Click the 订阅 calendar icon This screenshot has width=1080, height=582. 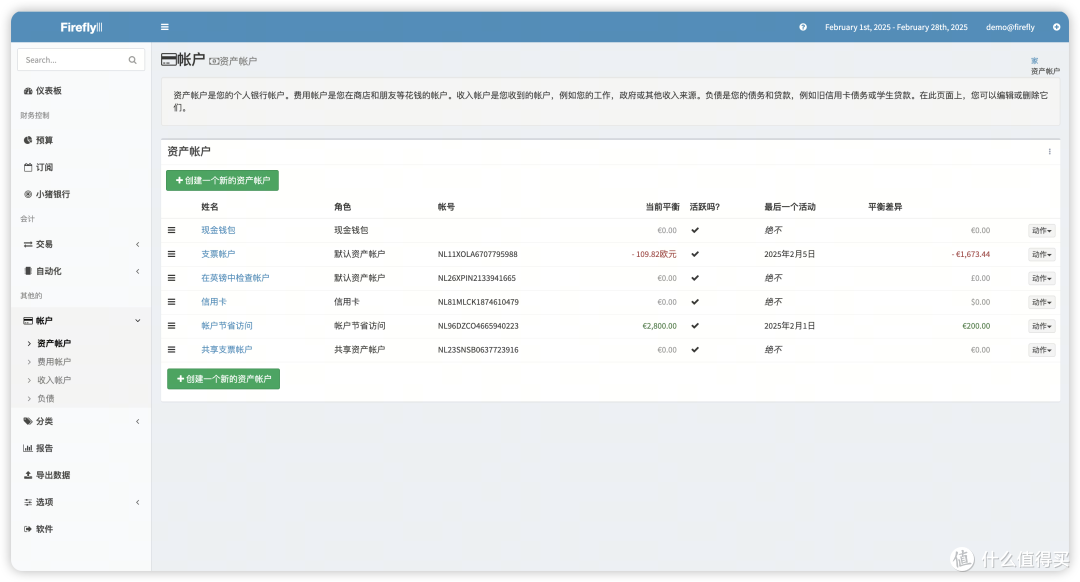click(x=28, y=167)
